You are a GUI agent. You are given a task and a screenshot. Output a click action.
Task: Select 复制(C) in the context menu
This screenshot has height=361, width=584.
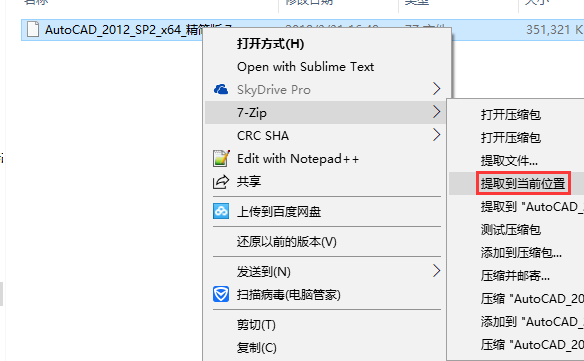point(257,348)
